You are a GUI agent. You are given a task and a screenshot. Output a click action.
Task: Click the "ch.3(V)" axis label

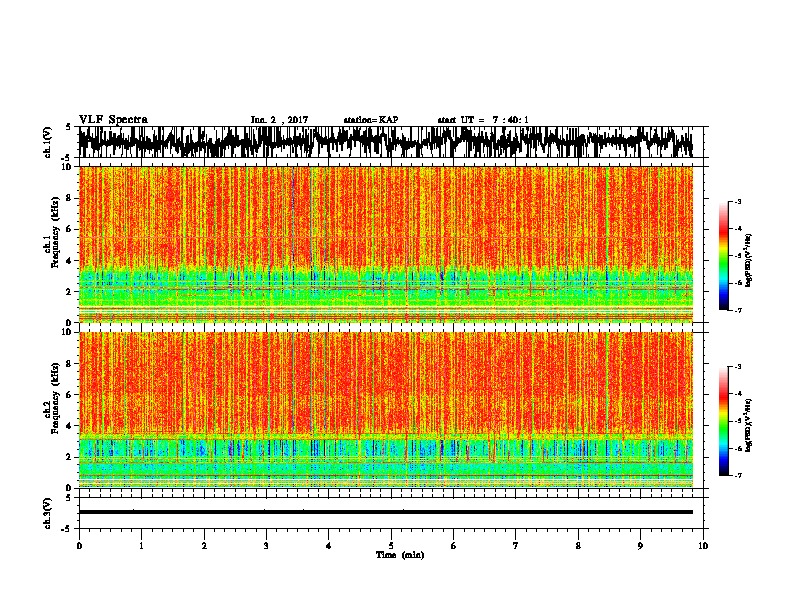(48, 513)
